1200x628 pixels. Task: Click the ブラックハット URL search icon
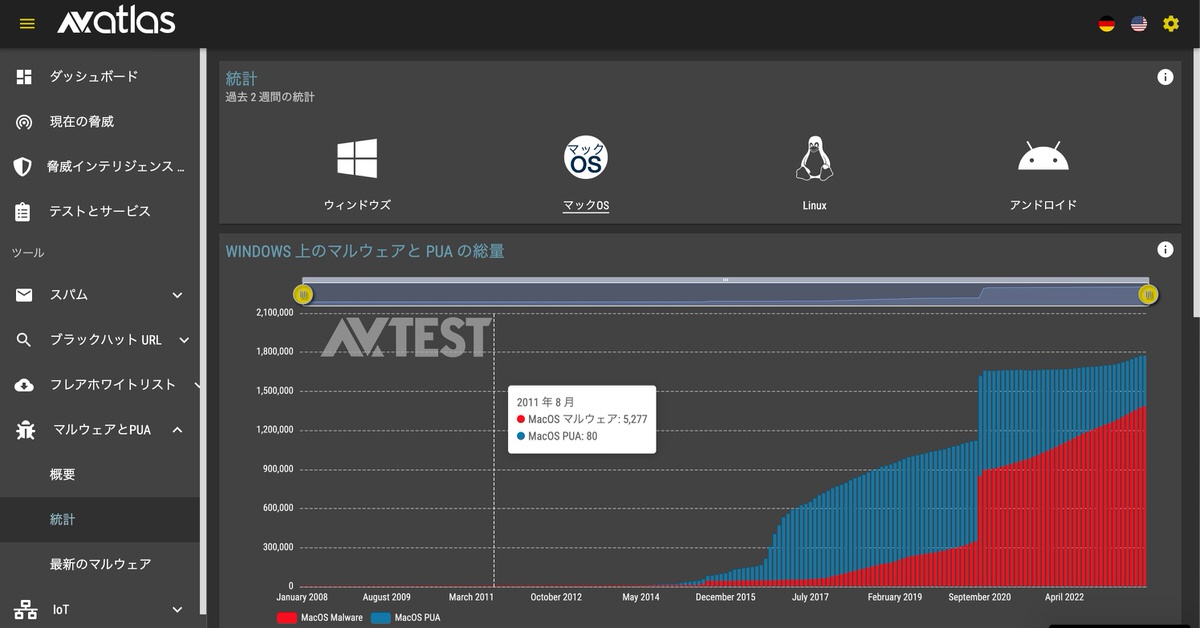point(24,340)
